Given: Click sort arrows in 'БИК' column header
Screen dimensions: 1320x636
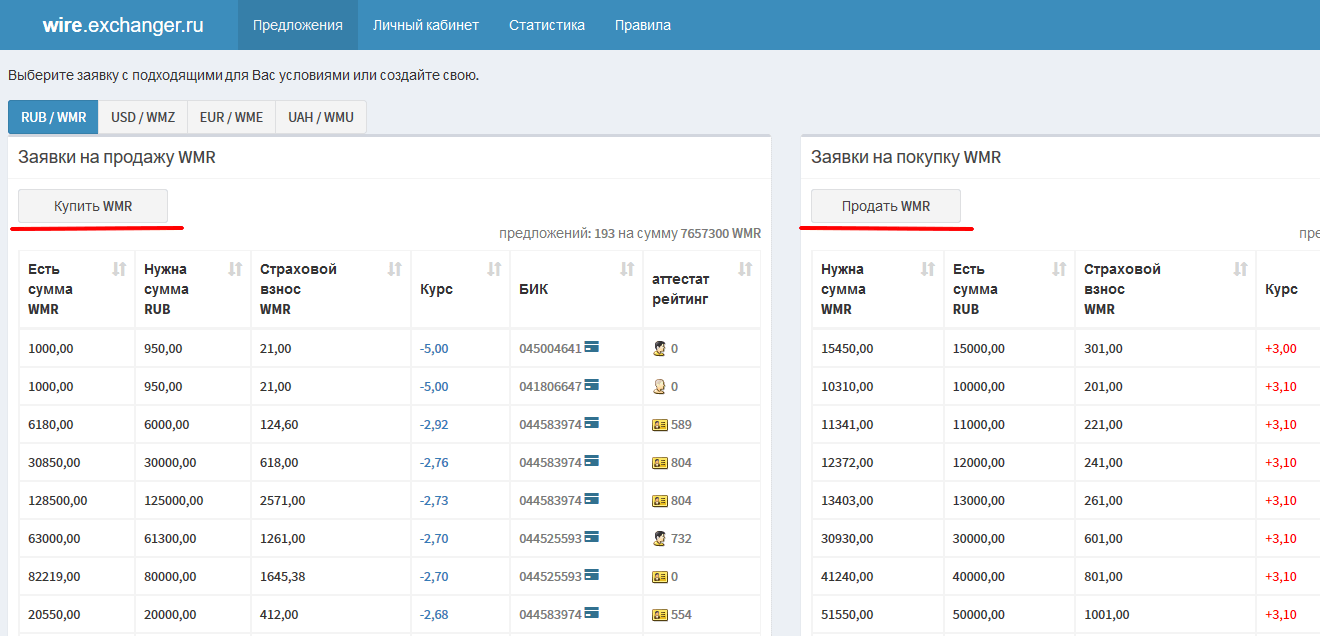Looking at the screenshot, I should pos(627,269).
